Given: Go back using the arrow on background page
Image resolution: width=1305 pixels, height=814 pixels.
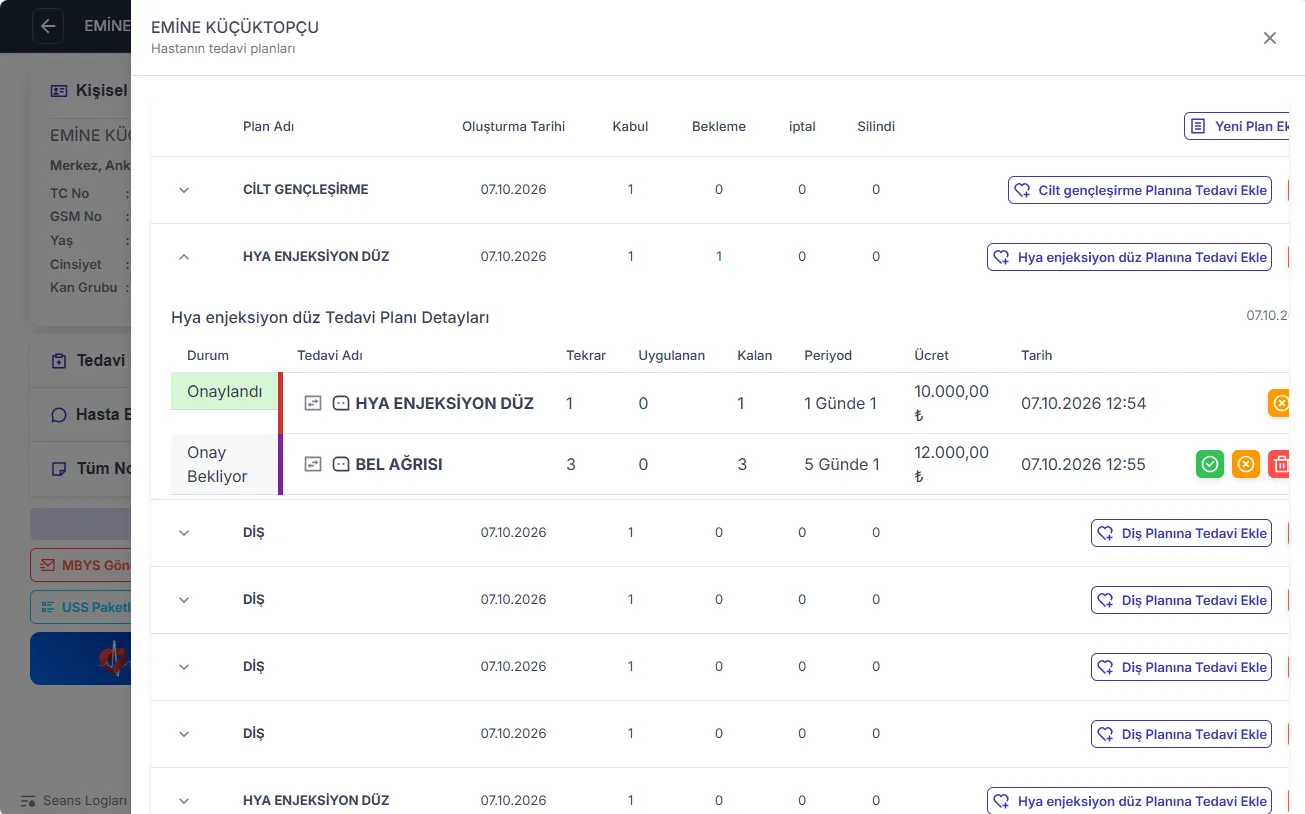Looking at the screenshot, I should (x=48, y=26).
